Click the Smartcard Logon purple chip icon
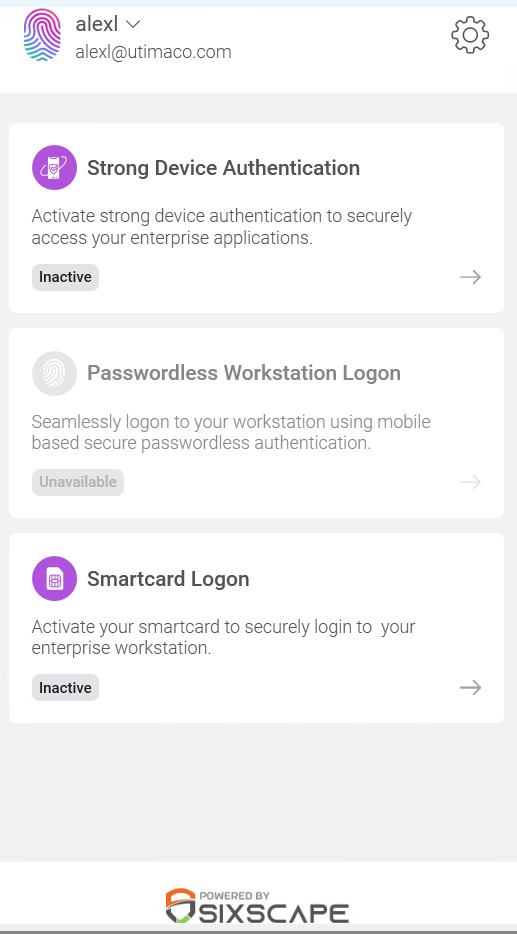This screenshot has height=934, width=517. (x=54, y=578)
